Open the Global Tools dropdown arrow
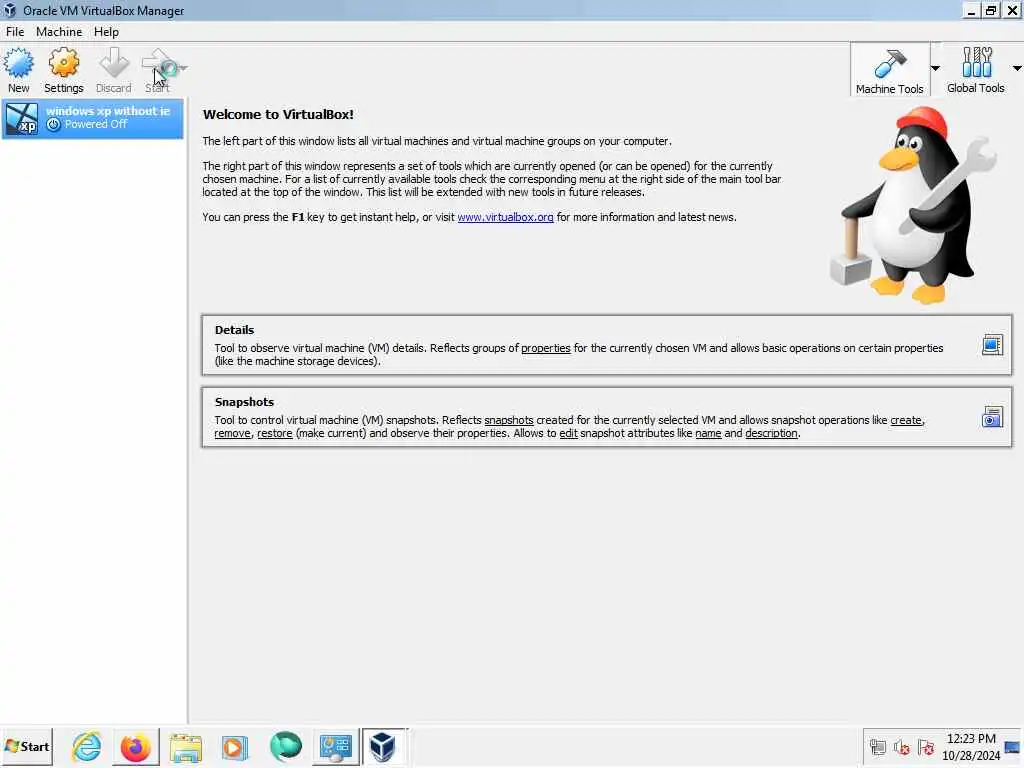Viewport: 1024px width, 768px height. [x=1017, y=68]
